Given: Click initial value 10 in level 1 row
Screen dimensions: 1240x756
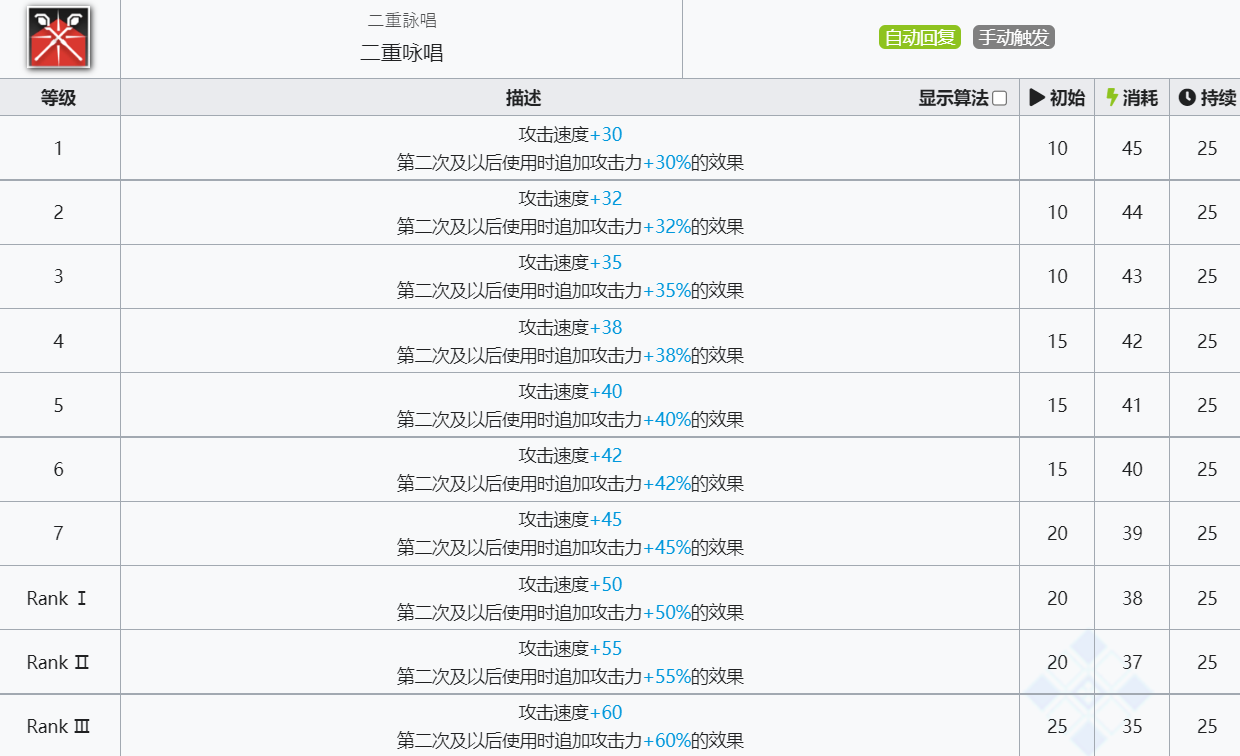Looking at the screenshot, I should (x=1057, y=148).
